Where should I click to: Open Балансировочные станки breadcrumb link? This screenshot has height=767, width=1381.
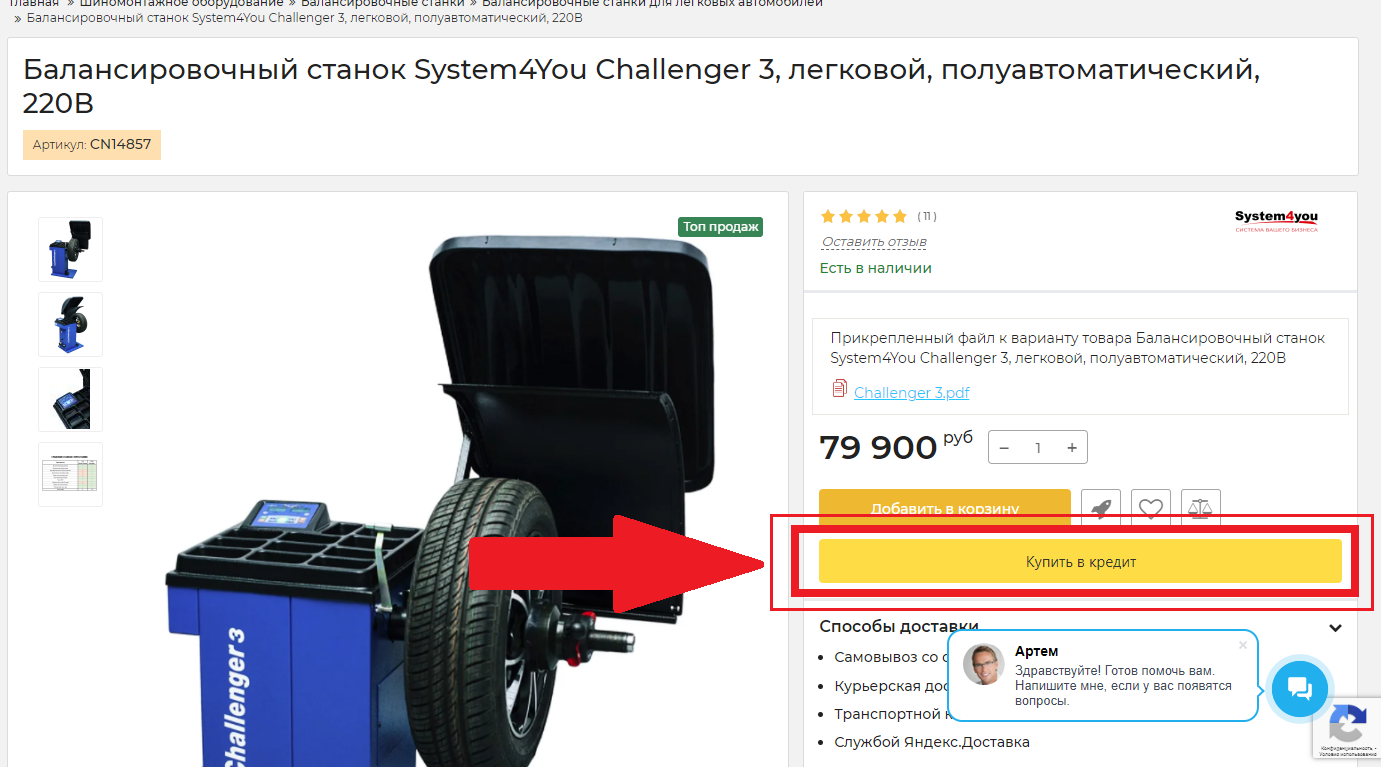click(x=383, y=3)
